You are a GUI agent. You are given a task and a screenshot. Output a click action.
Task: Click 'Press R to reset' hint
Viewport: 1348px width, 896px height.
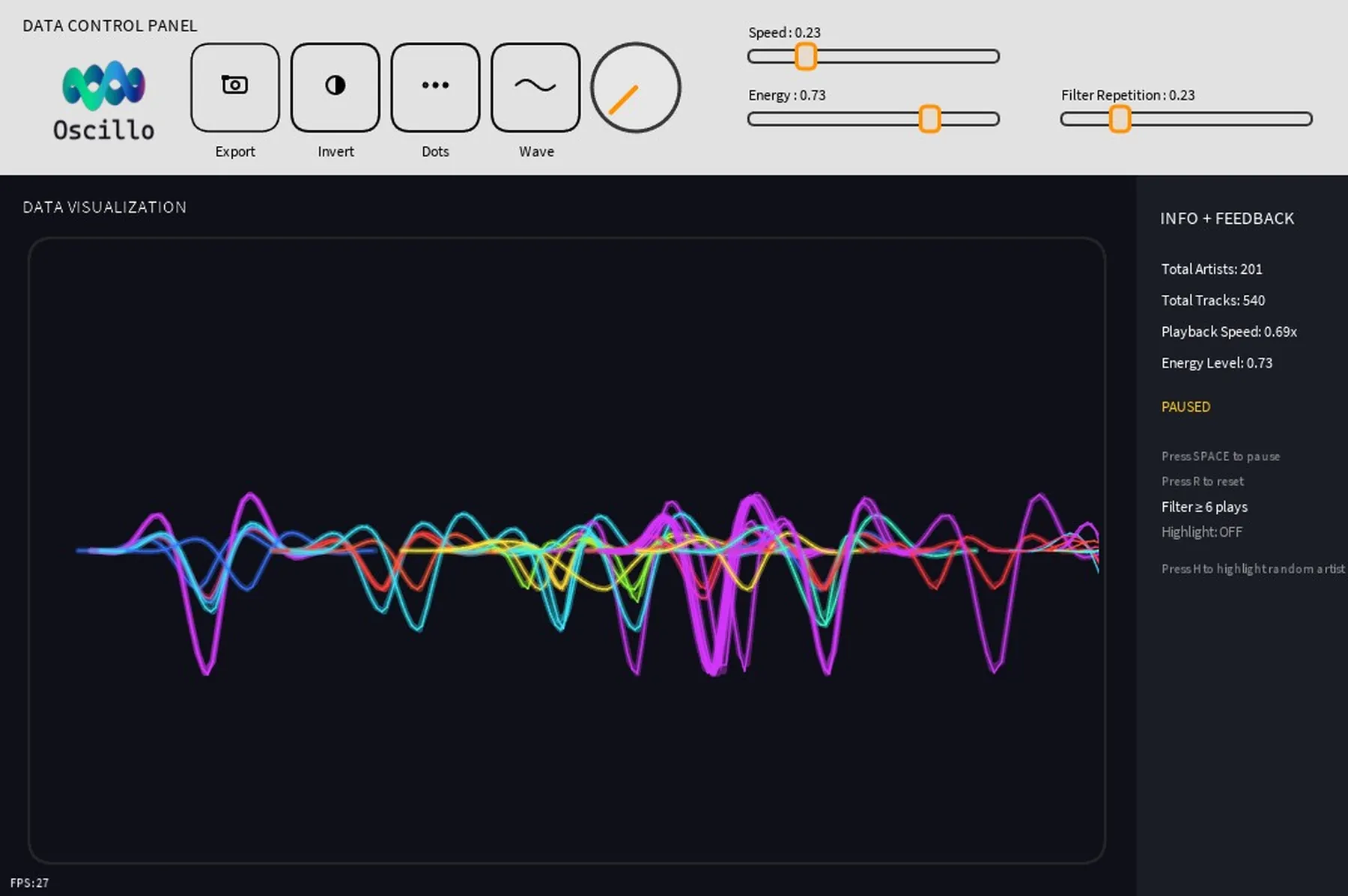click(1203, 481)
